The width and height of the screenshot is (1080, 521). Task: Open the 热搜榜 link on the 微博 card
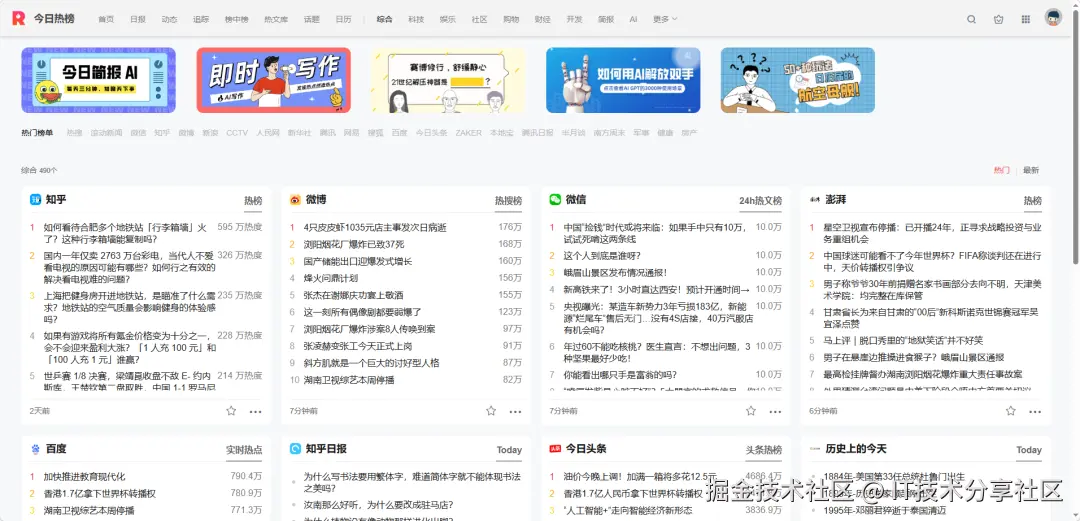(x=508, y=201)
